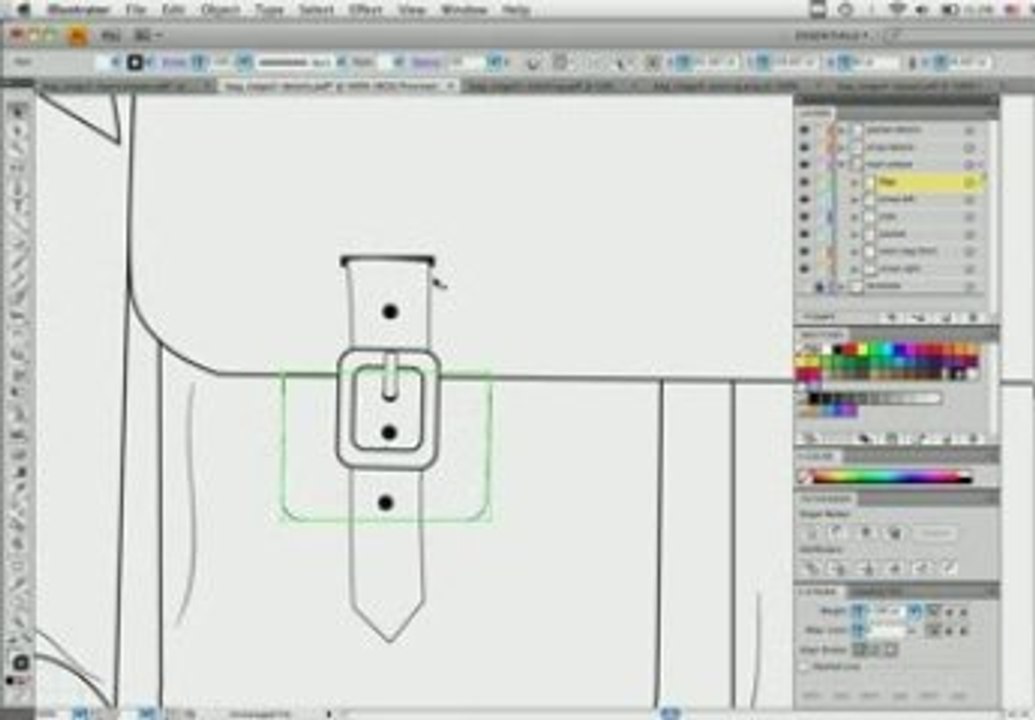Viewport: 1035px width, 720px height.
Task: Hide the second layer using its eye
Action: click(x=804, y=147)
